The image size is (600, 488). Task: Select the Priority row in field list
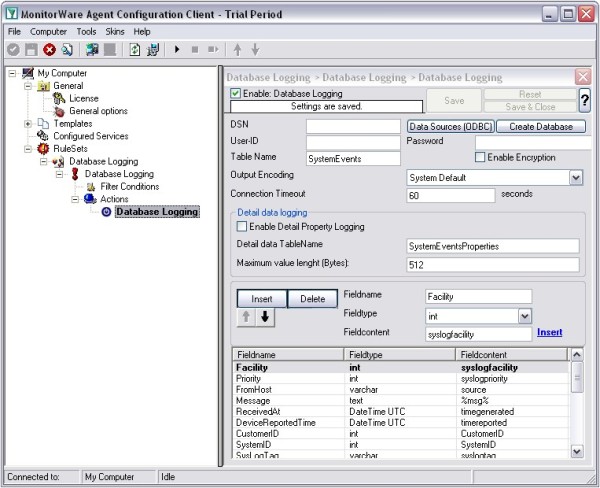coord(400,379)
